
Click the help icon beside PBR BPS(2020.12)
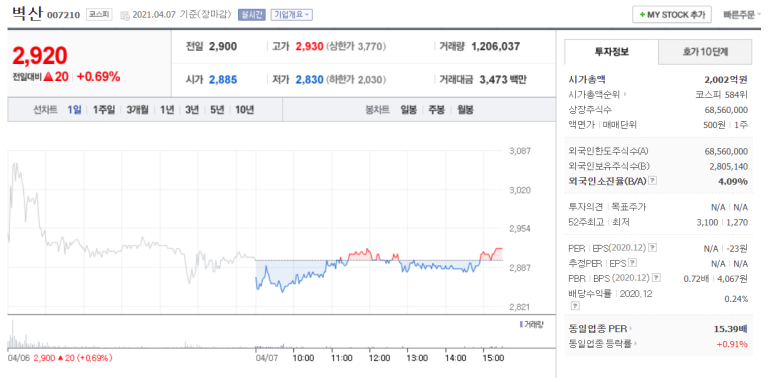(656, 278)
